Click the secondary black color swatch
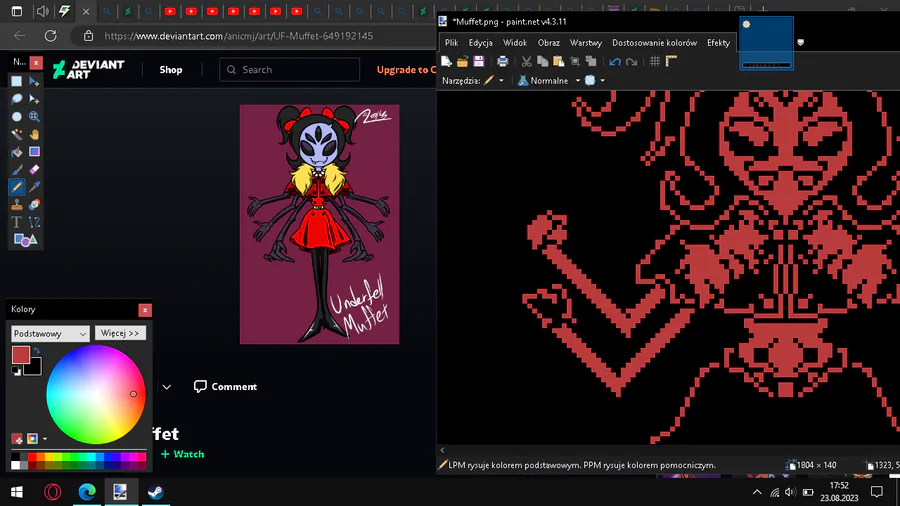Screen dimensions: 900x506 tap(34, 367)
